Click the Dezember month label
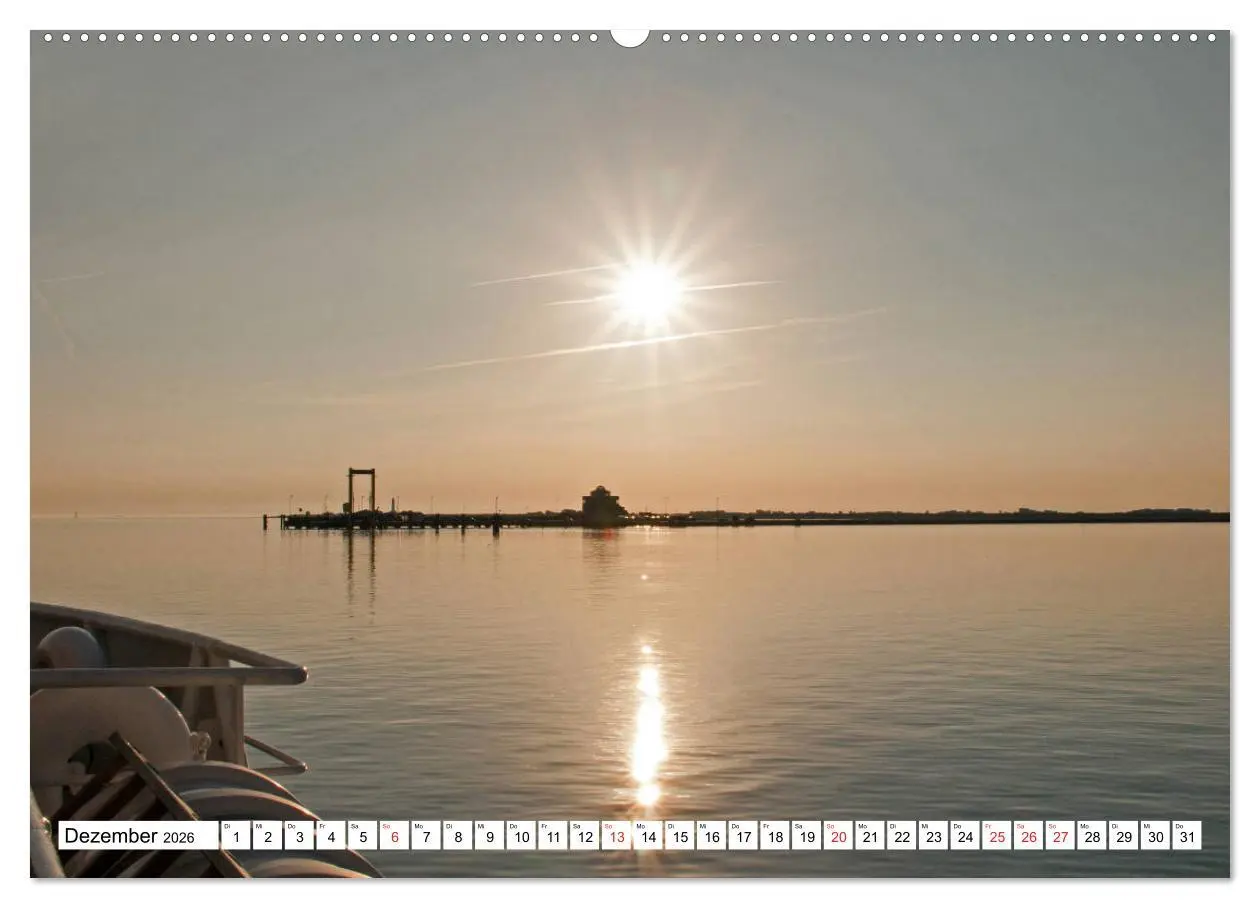 tap(113, 836)
